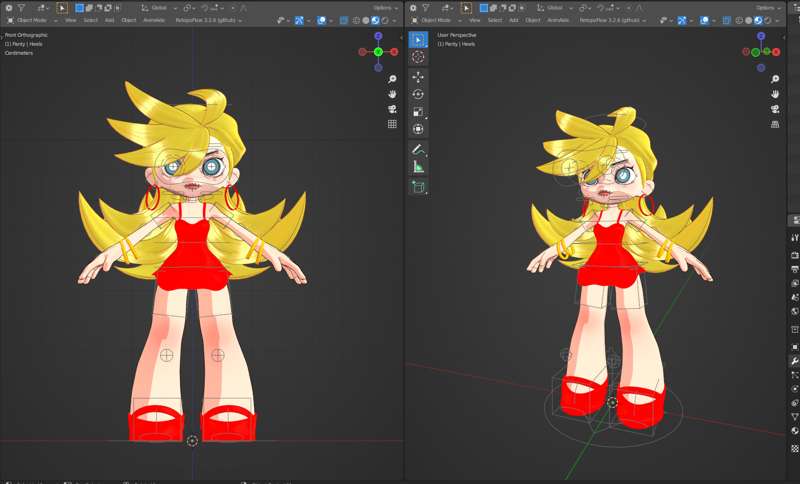Switch left viewport to solid shading
This screenshot has height=484, width=800.
point(366,20)
